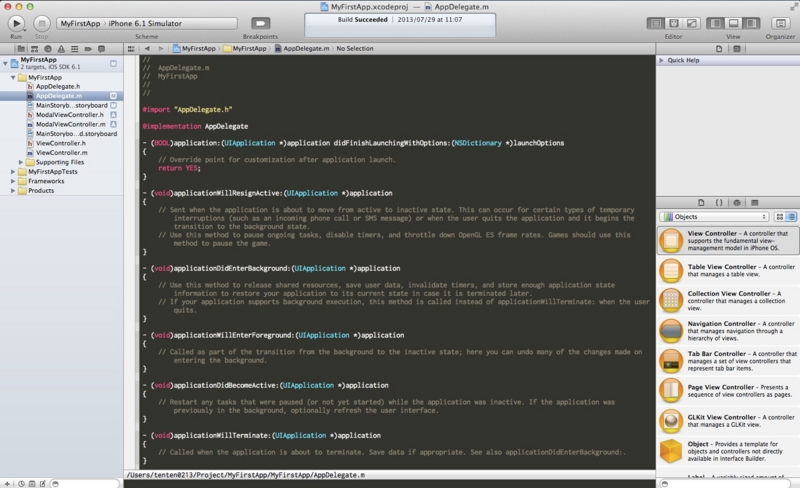Select the Object cube library item
The height and width of the screenshot is (488, 800).
(728, 451)
